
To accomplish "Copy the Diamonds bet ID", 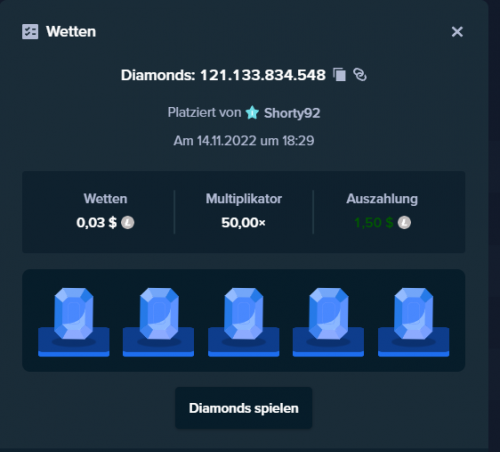I will [x=340, y=75].
